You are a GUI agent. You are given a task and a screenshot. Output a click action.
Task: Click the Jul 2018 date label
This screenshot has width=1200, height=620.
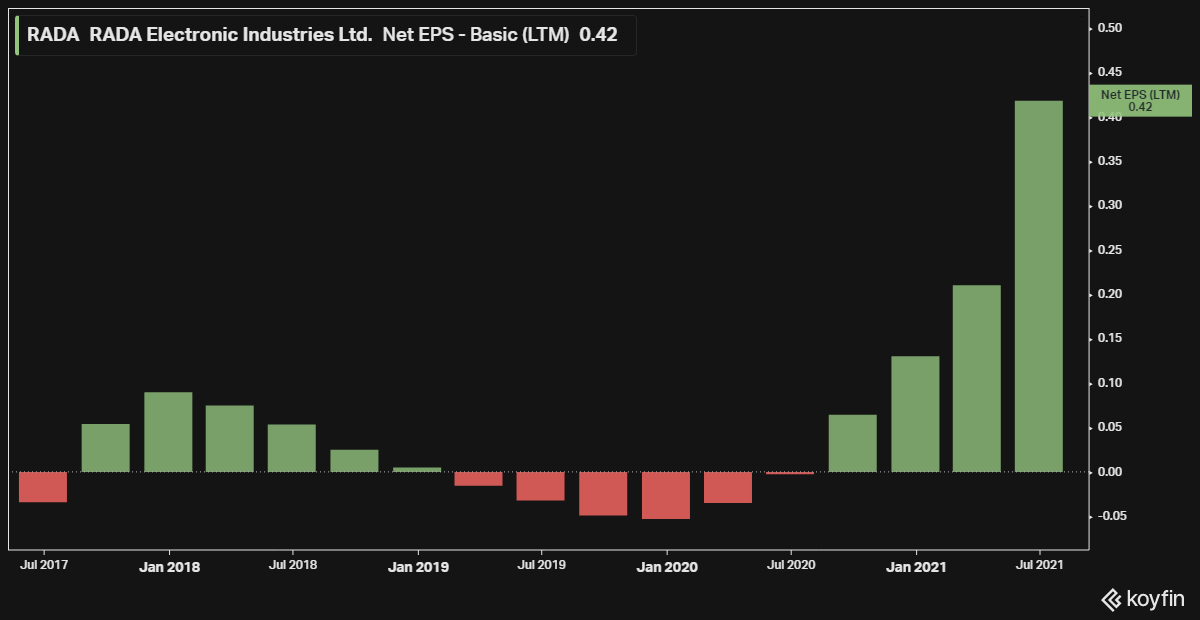[292, 564]
